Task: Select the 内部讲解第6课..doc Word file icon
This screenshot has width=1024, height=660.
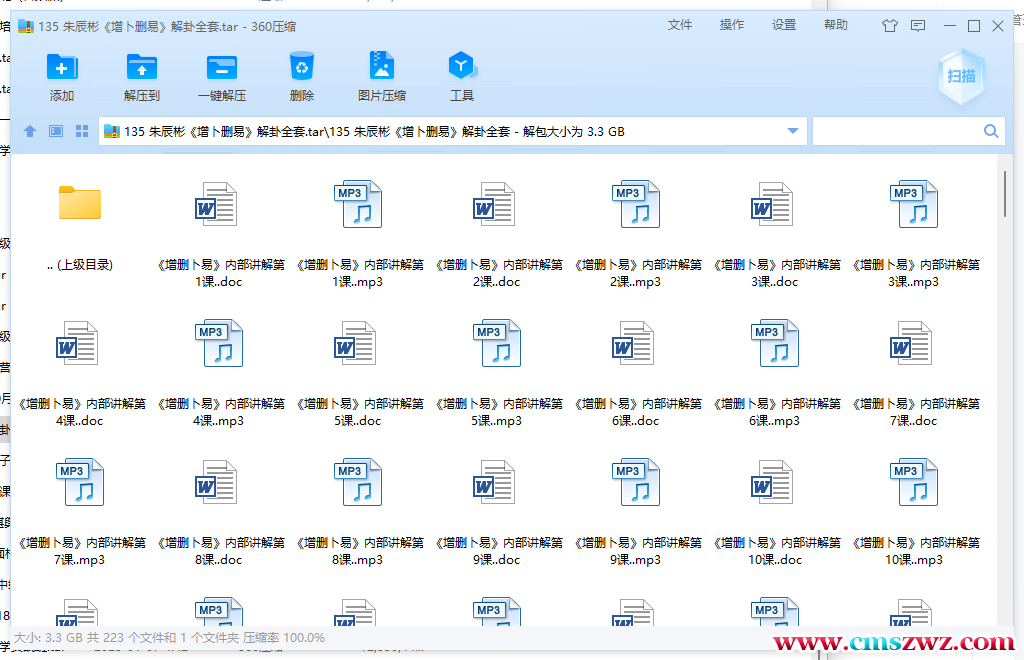Action: pyautogui.click(x=633, y=343)
